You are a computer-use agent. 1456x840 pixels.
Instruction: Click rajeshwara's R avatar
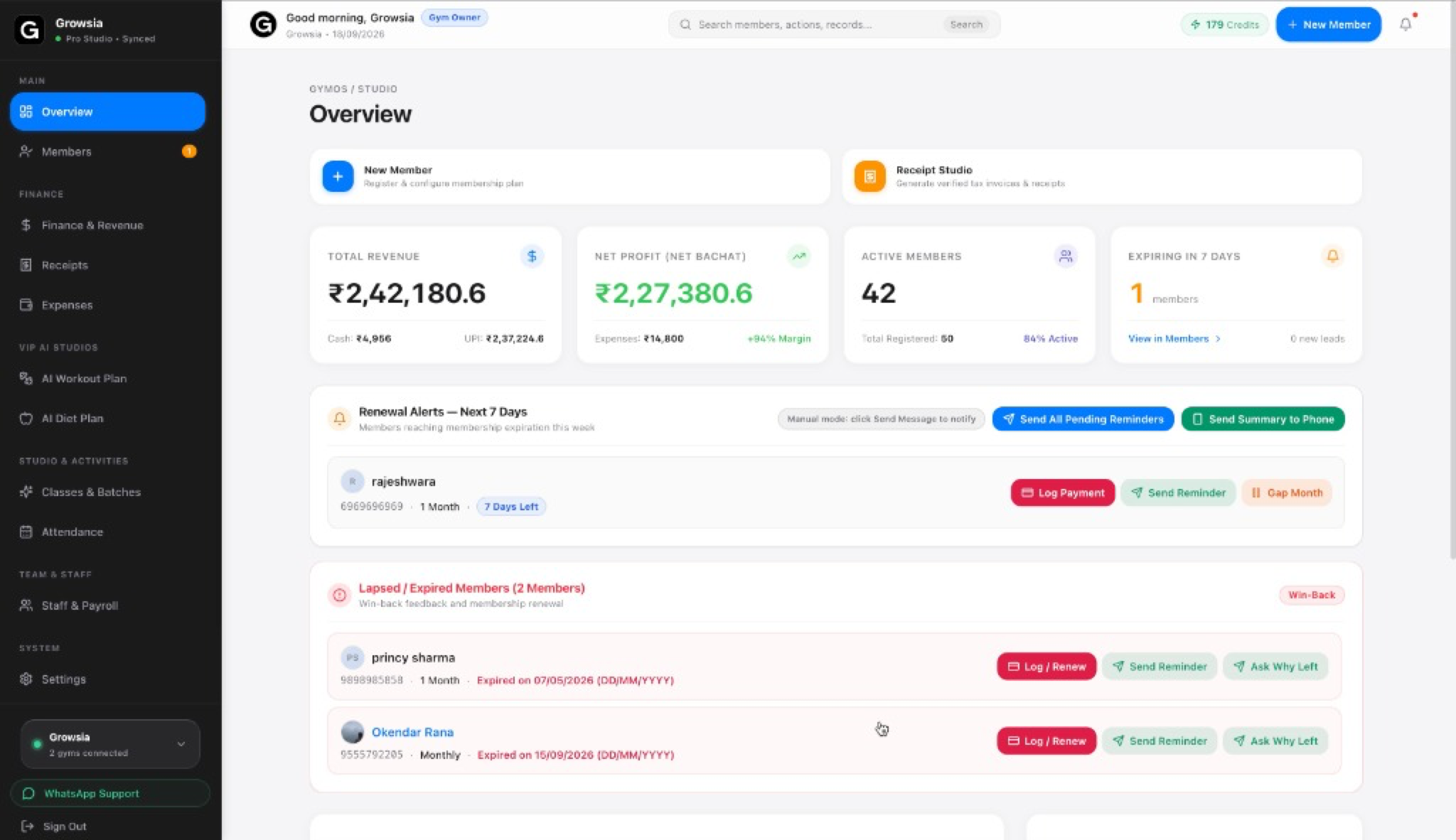click(352, 481)
